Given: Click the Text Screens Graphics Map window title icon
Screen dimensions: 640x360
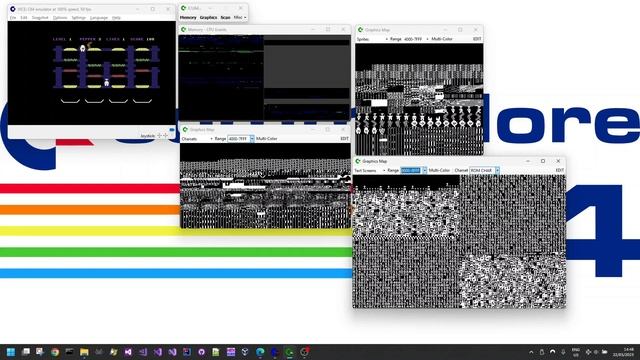Looking at the screenshot, I should click(x=358, y=161).
